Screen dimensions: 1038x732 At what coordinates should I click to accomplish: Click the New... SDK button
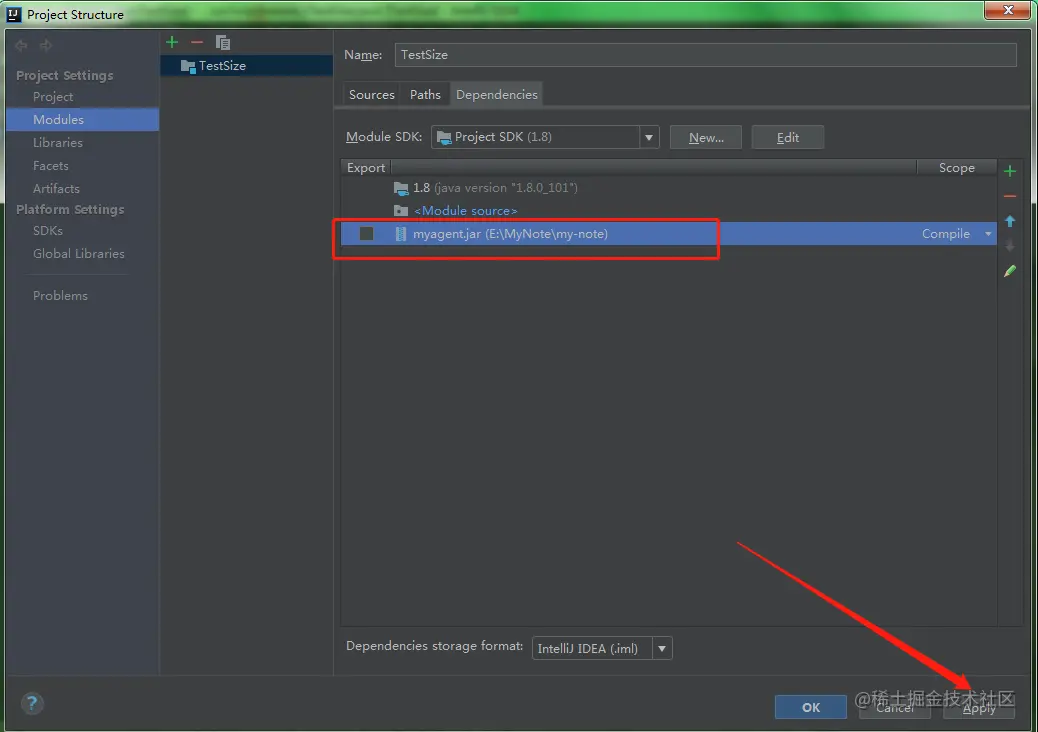(706, 137)
